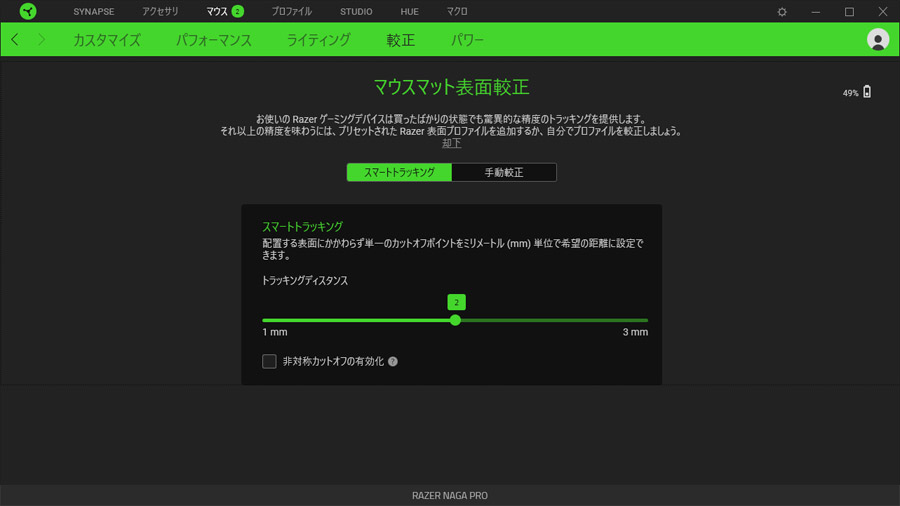Click the green スマートトラッキング section heading
Image resolution: width=900 pixels, height=506 pixels.
pyautogui.click(x=302, y=227)
